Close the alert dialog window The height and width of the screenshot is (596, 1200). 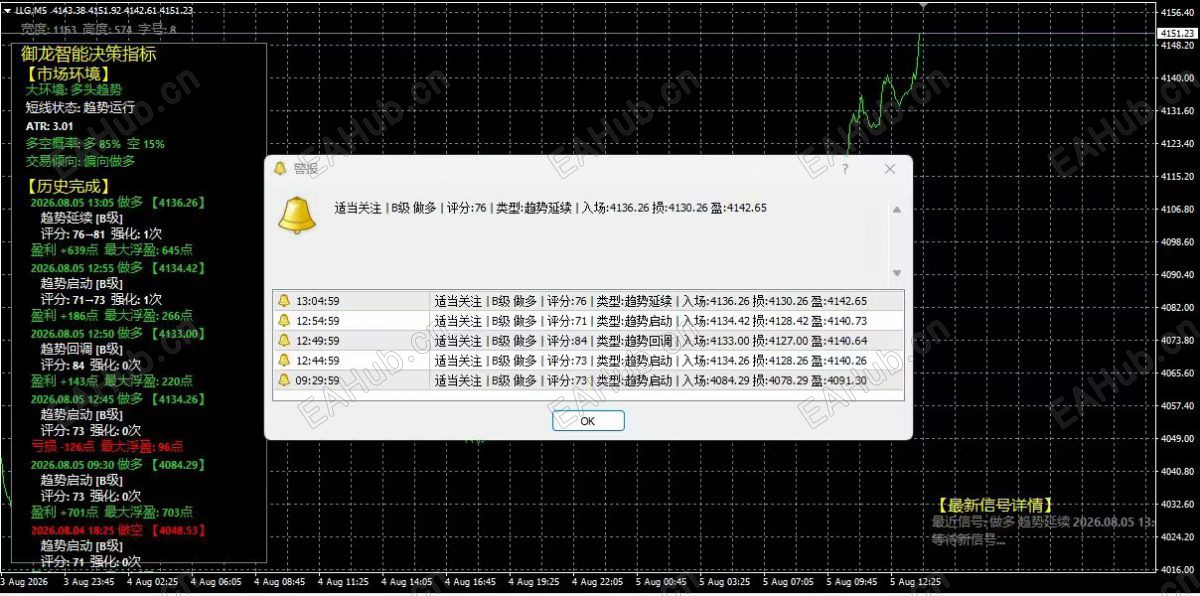(x=890, y=169)
